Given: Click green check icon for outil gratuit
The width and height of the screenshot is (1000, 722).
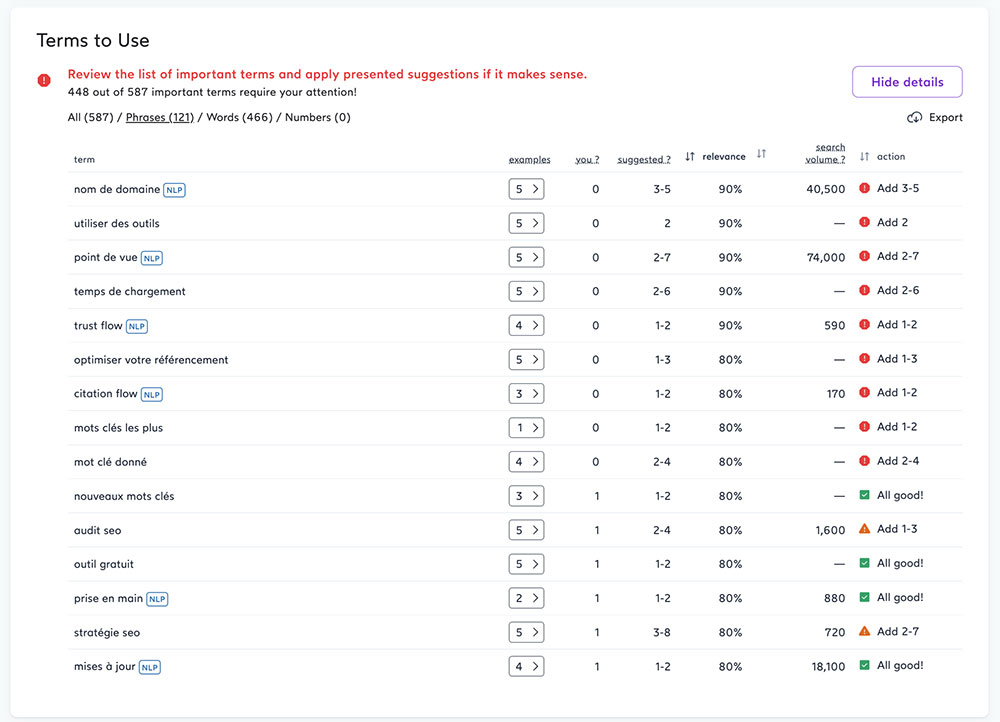Looking at the screenshot, I should tap(864, 563).
